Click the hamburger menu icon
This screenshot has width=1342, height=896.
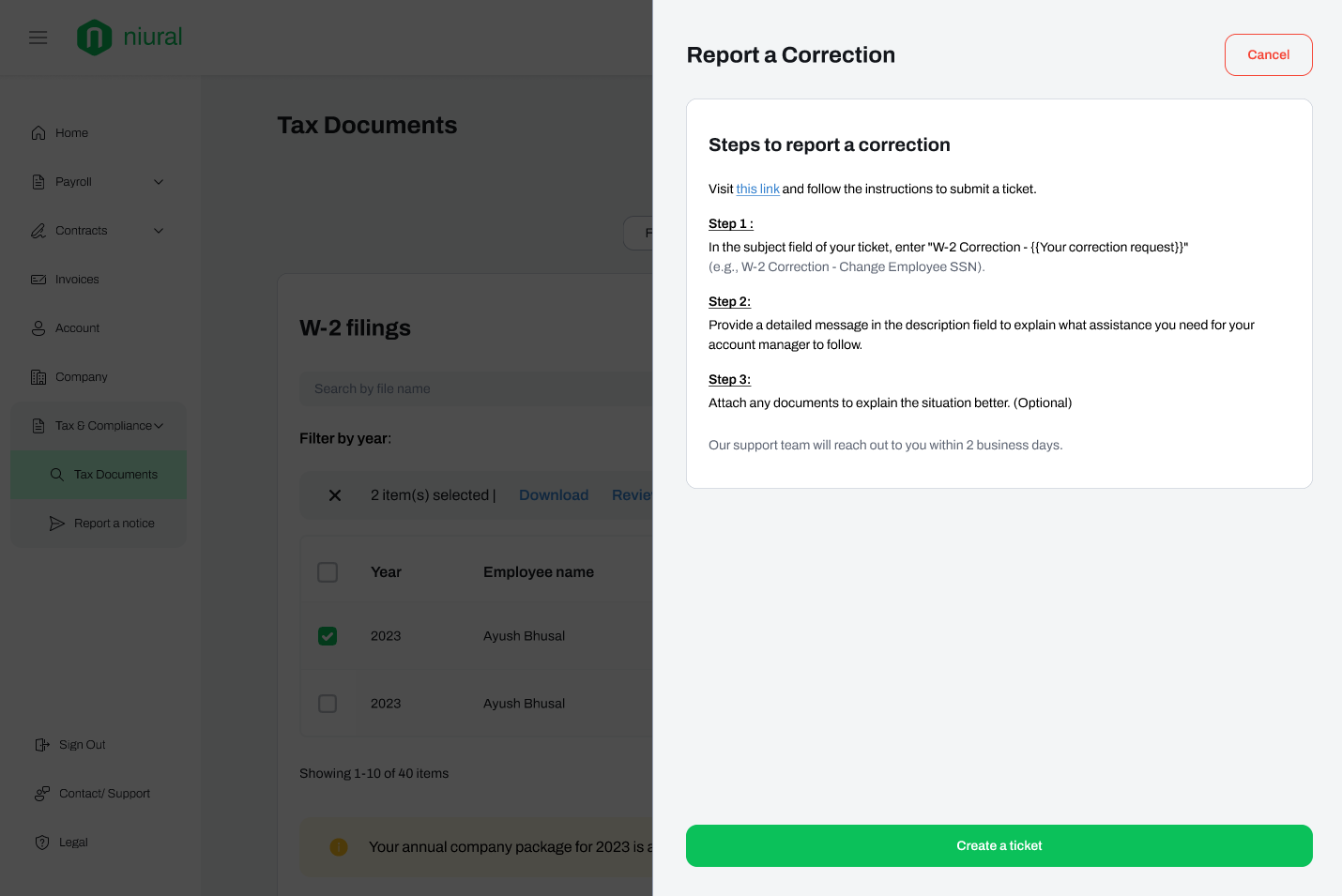tap(38, 38)
